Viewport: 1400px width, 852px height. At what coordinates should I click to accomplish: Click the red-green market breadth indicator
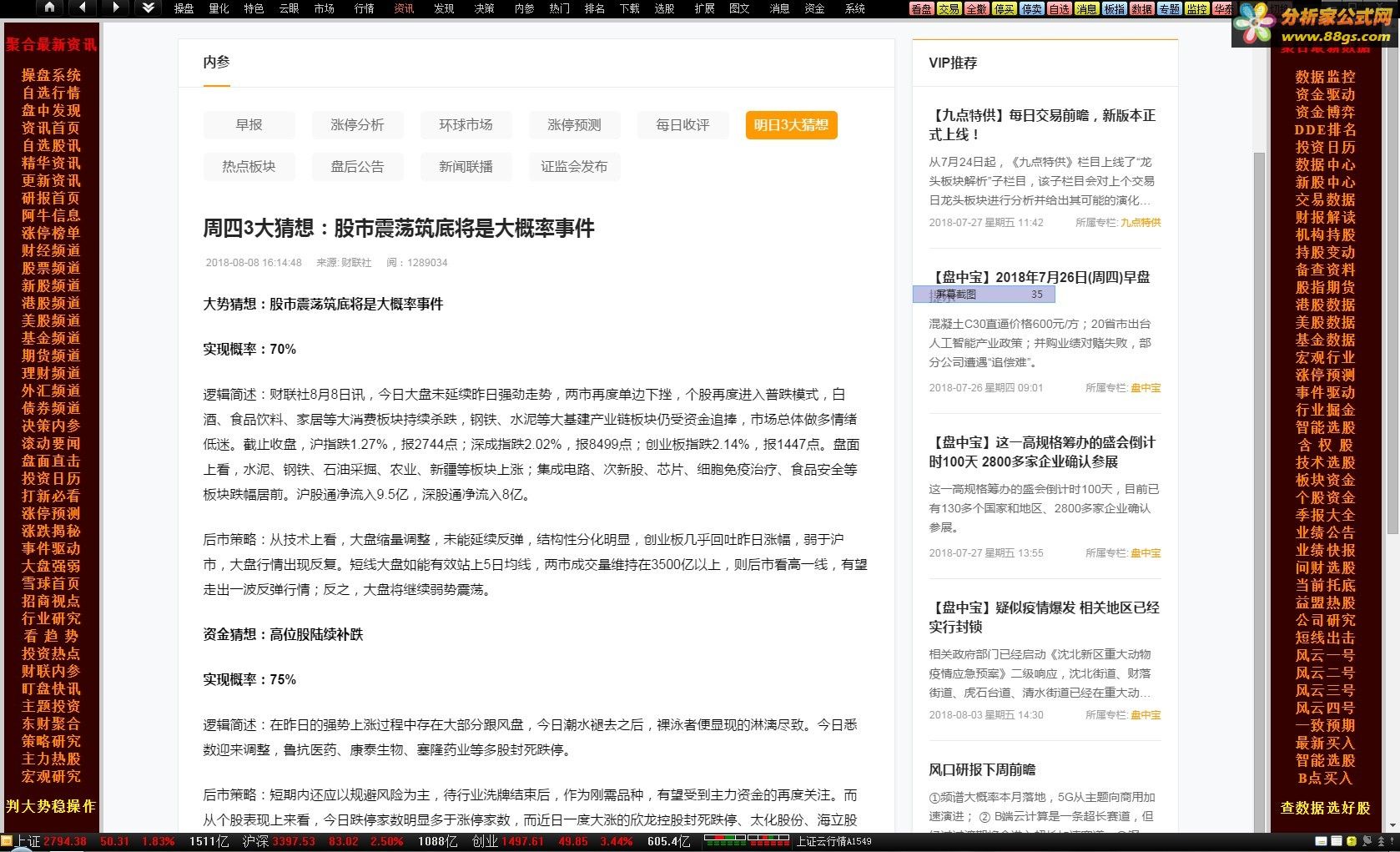tap(747, 841)
